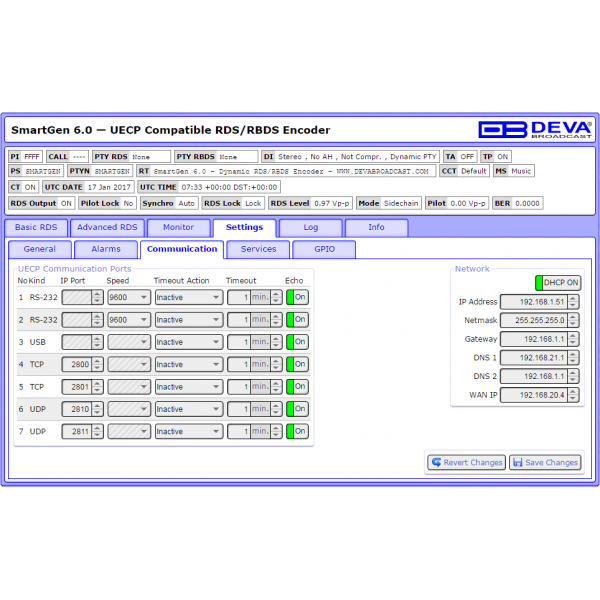Click the Mode Sidechain status

(x=389, y=203)
